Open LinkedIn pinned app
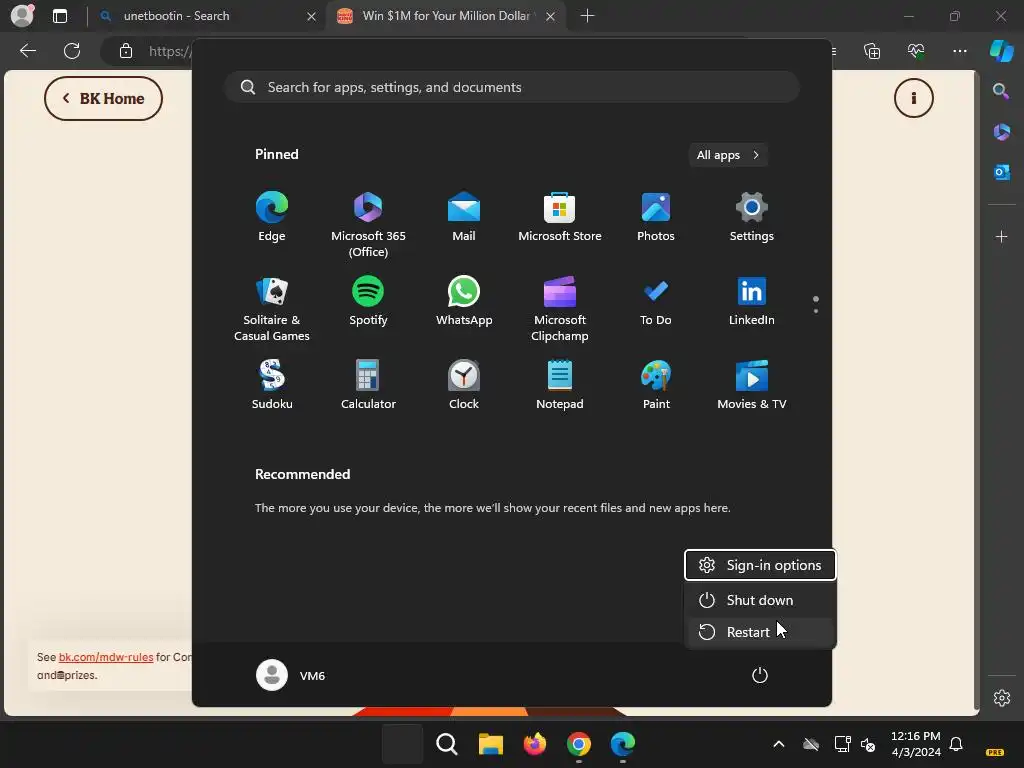The image size is (1024, 768). (752, 301)
